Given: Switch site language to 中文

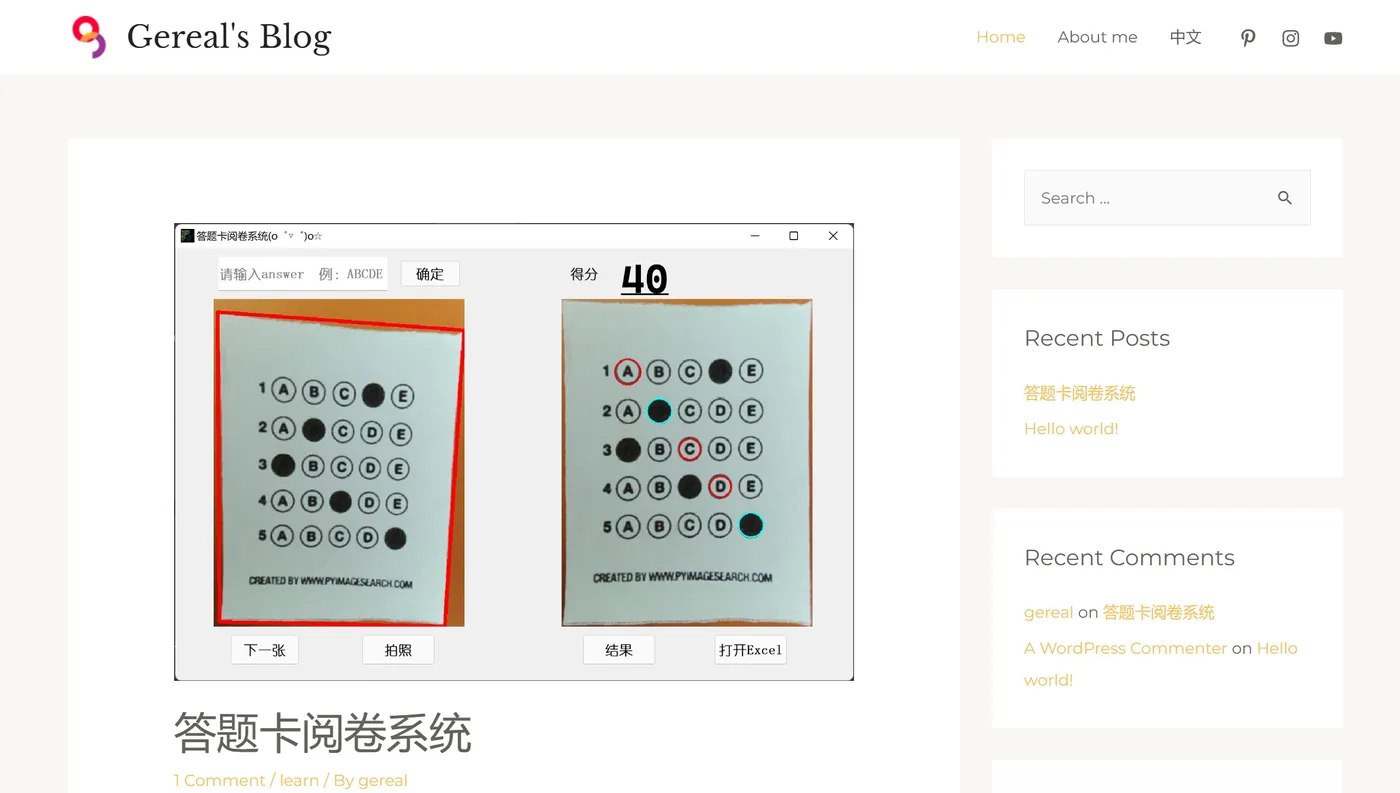Looking at the screenshot, I should (x=1185, y=36).
